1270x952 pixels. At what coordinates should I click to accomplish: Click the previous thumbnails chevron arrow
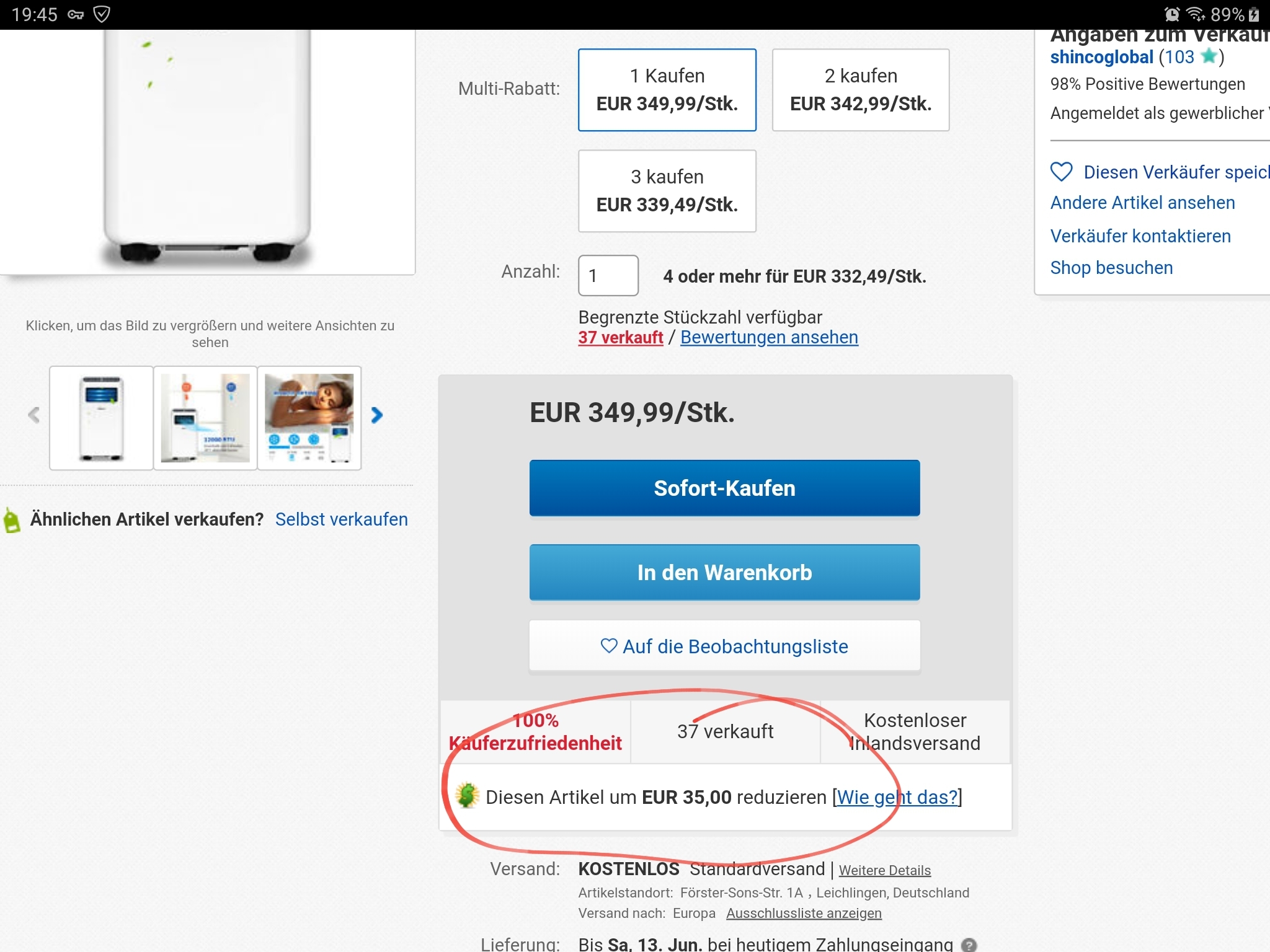34,415
